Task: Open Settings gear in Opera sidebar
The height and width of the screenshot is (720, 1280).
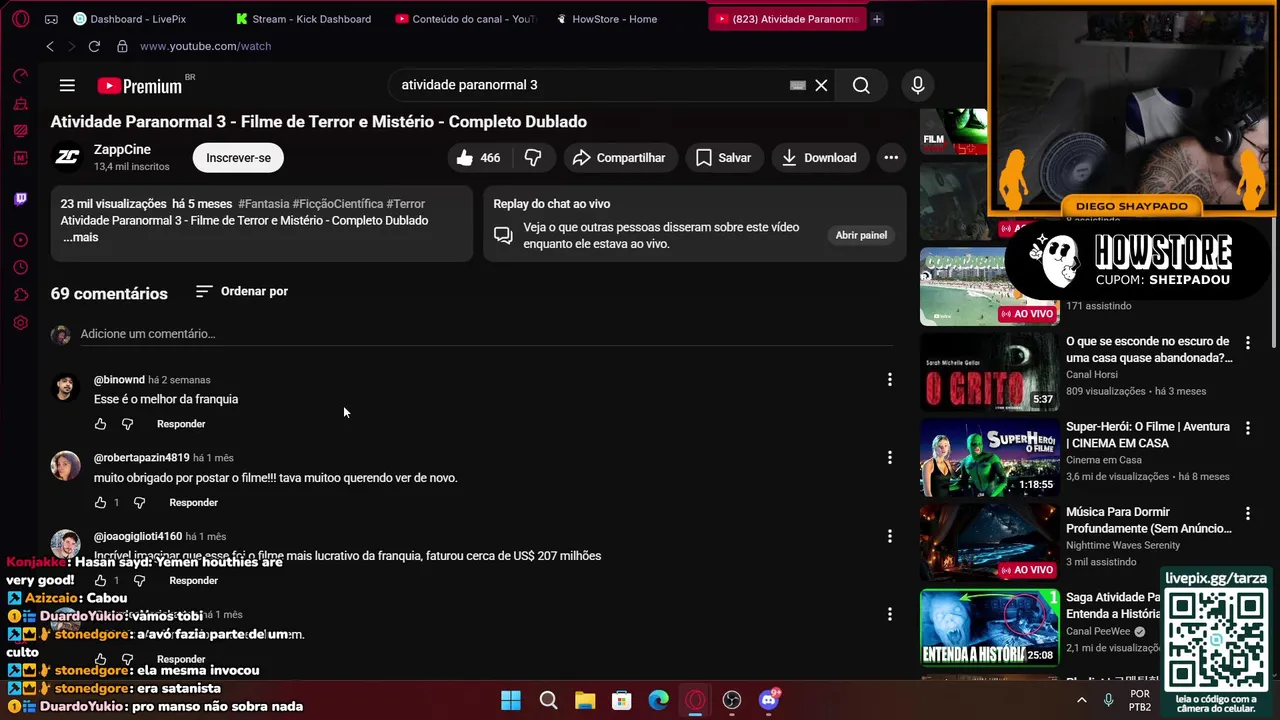Action: (20, 323)
